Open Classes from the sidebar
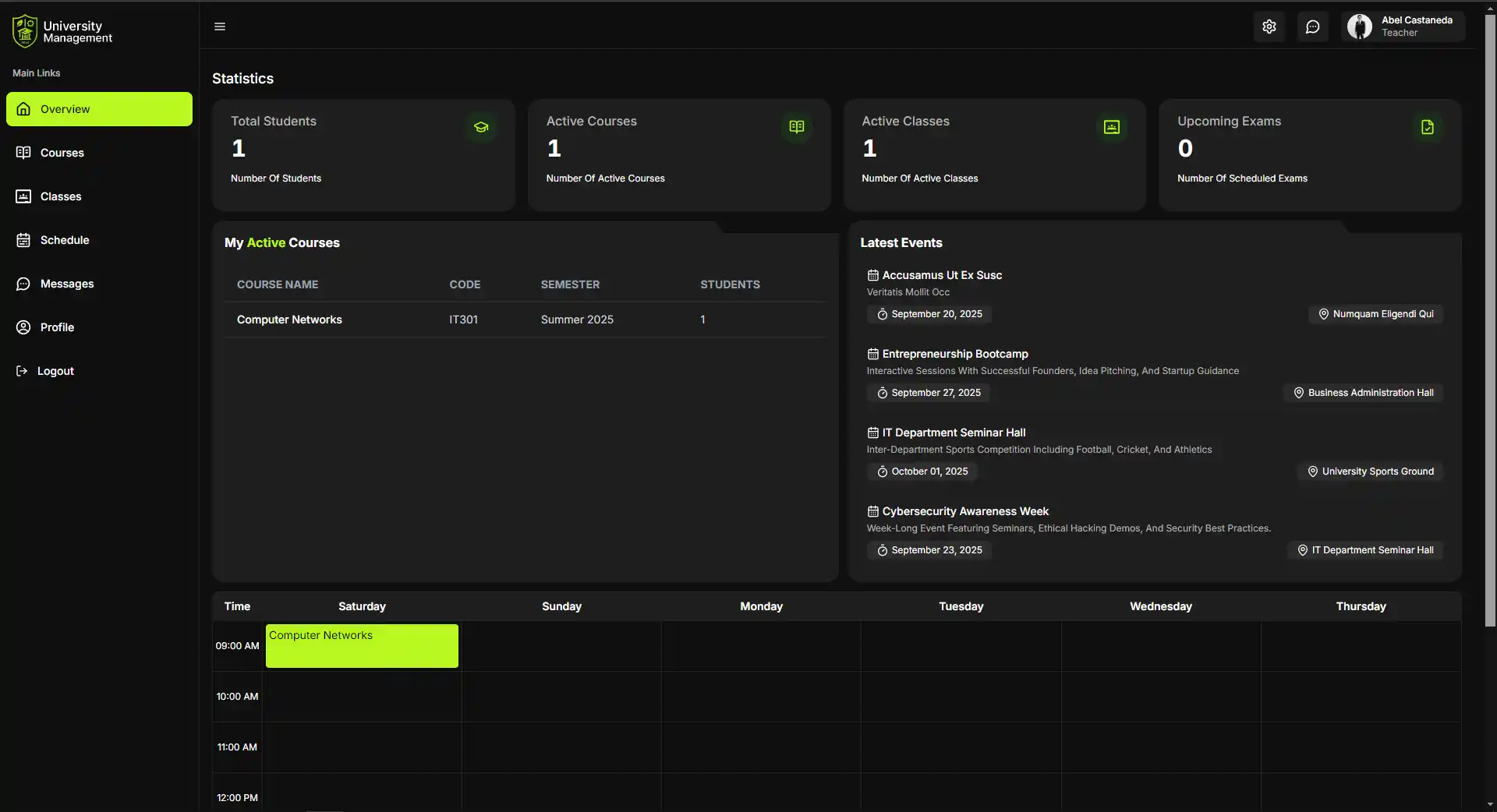 61,196
